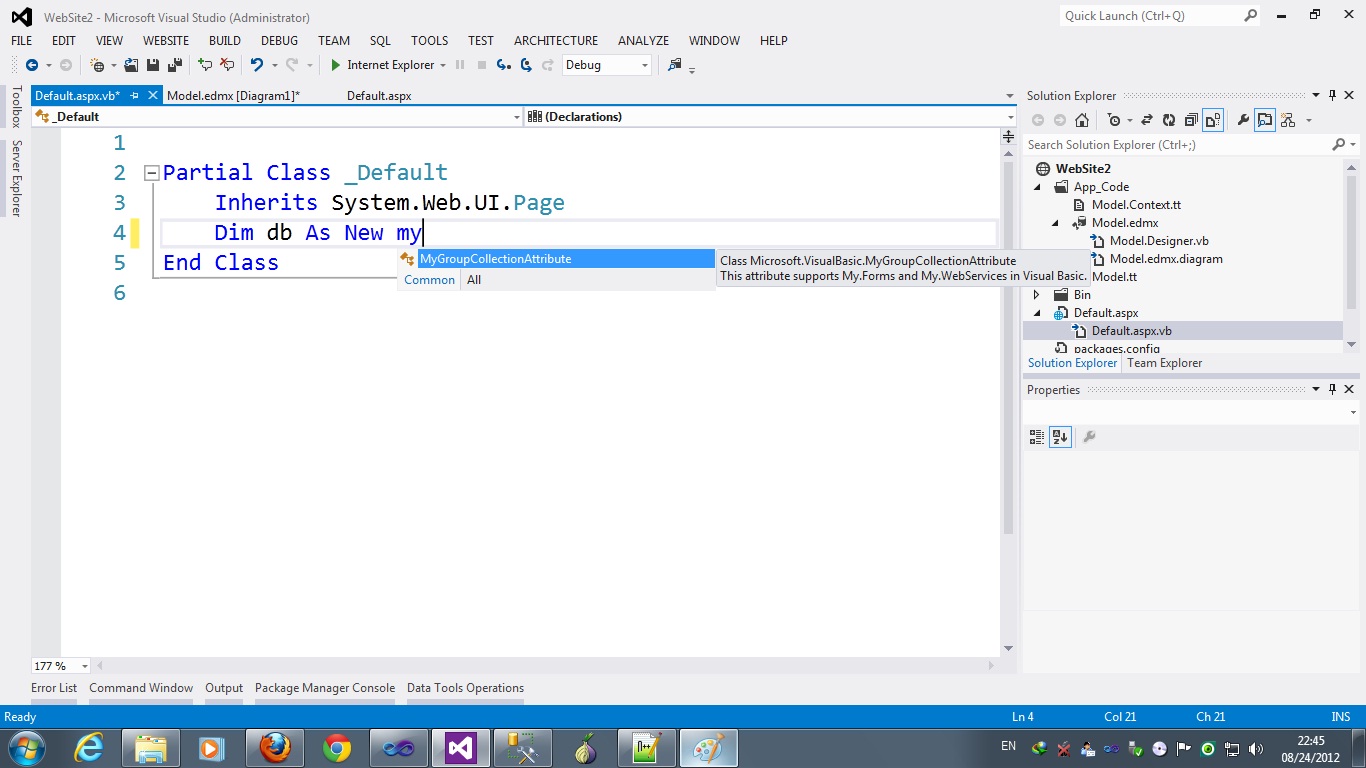Toggle Auto Hide pin on Solution Explorer

1332,95
